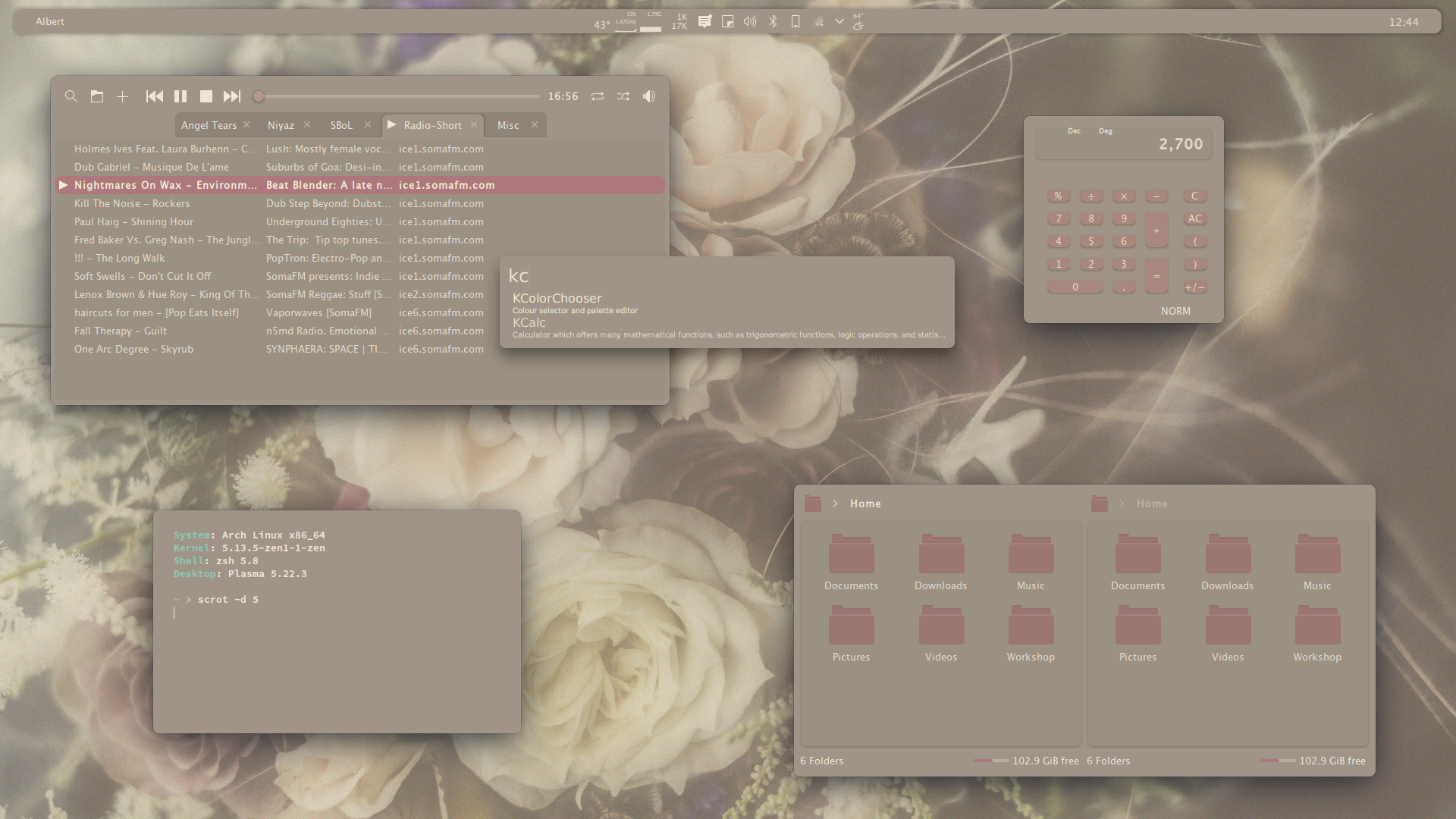Open Bluetooth tray icon

tap(773, 21)
